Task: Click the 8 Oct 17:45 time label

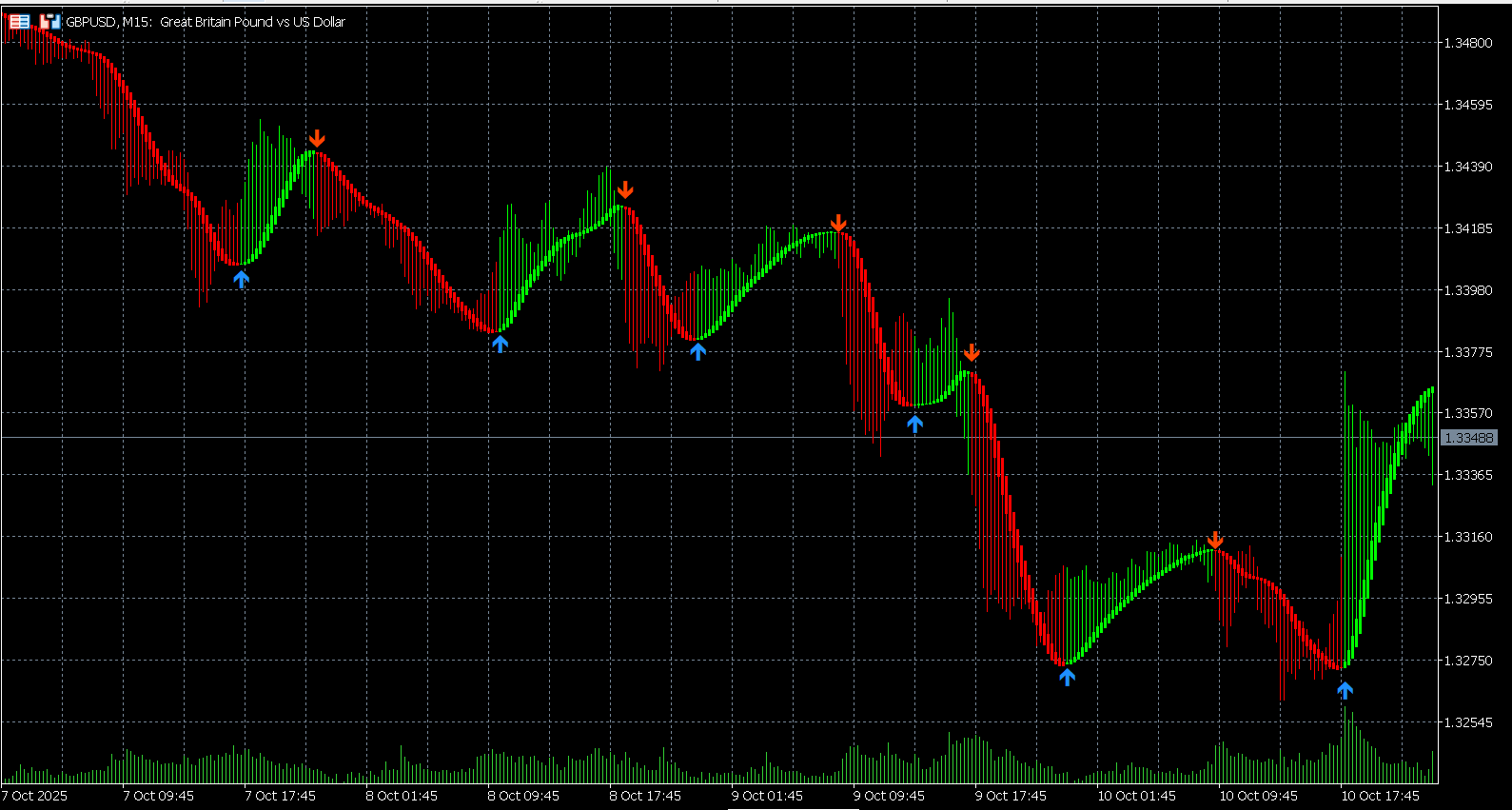Action: click(x=645, y=796)
